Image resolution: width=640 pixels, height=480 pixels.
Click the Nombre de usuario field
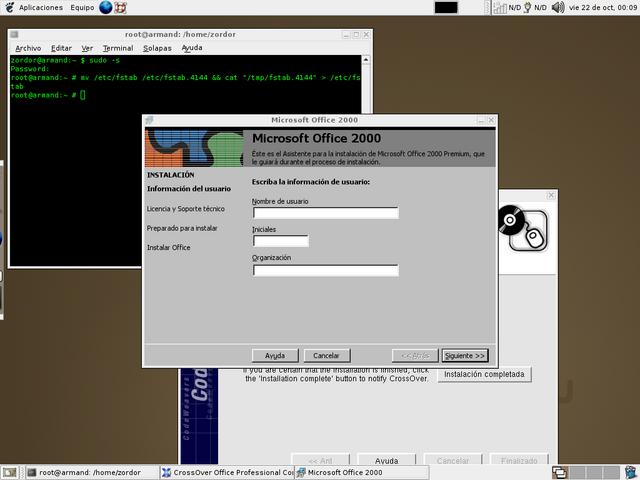[x=325, y=213]
